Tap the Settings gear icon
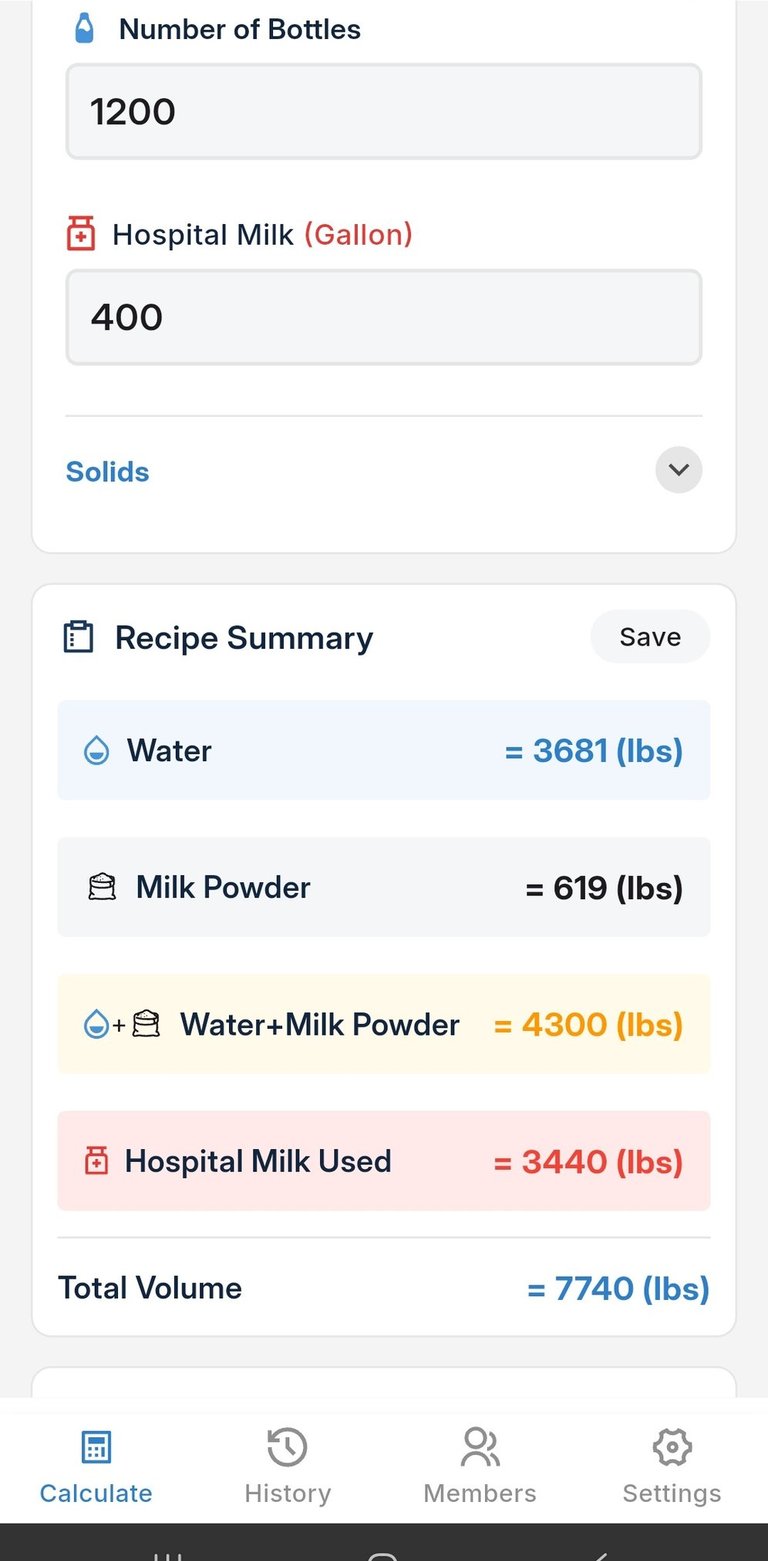Image resolution: width=768 pixels, height=1561 pixels. coord(672,1447)
